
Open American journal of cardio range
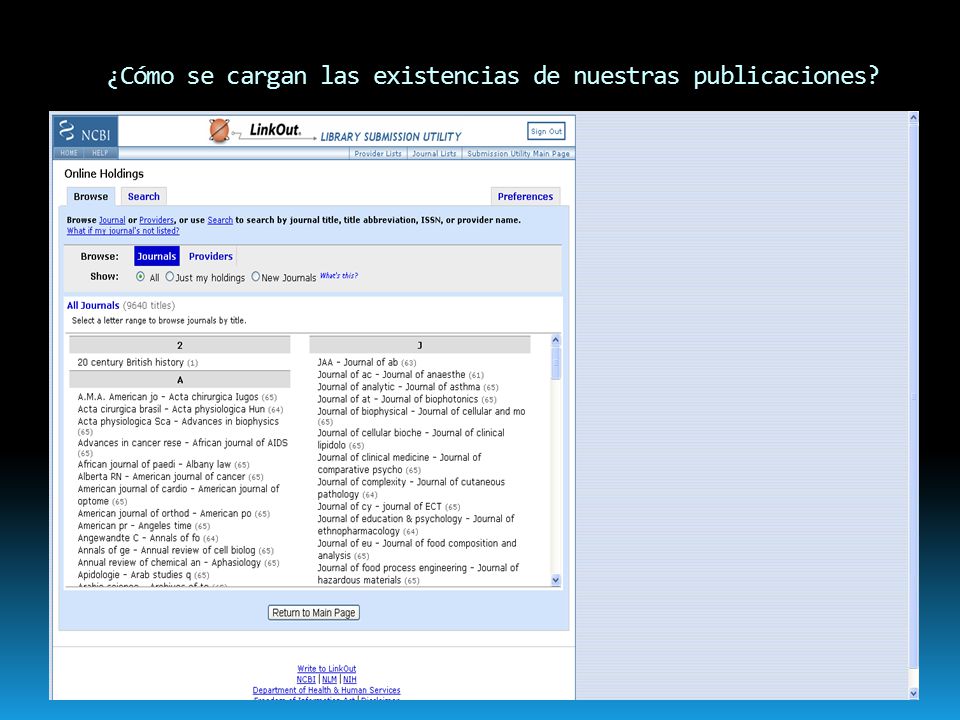tap(178, 495)
